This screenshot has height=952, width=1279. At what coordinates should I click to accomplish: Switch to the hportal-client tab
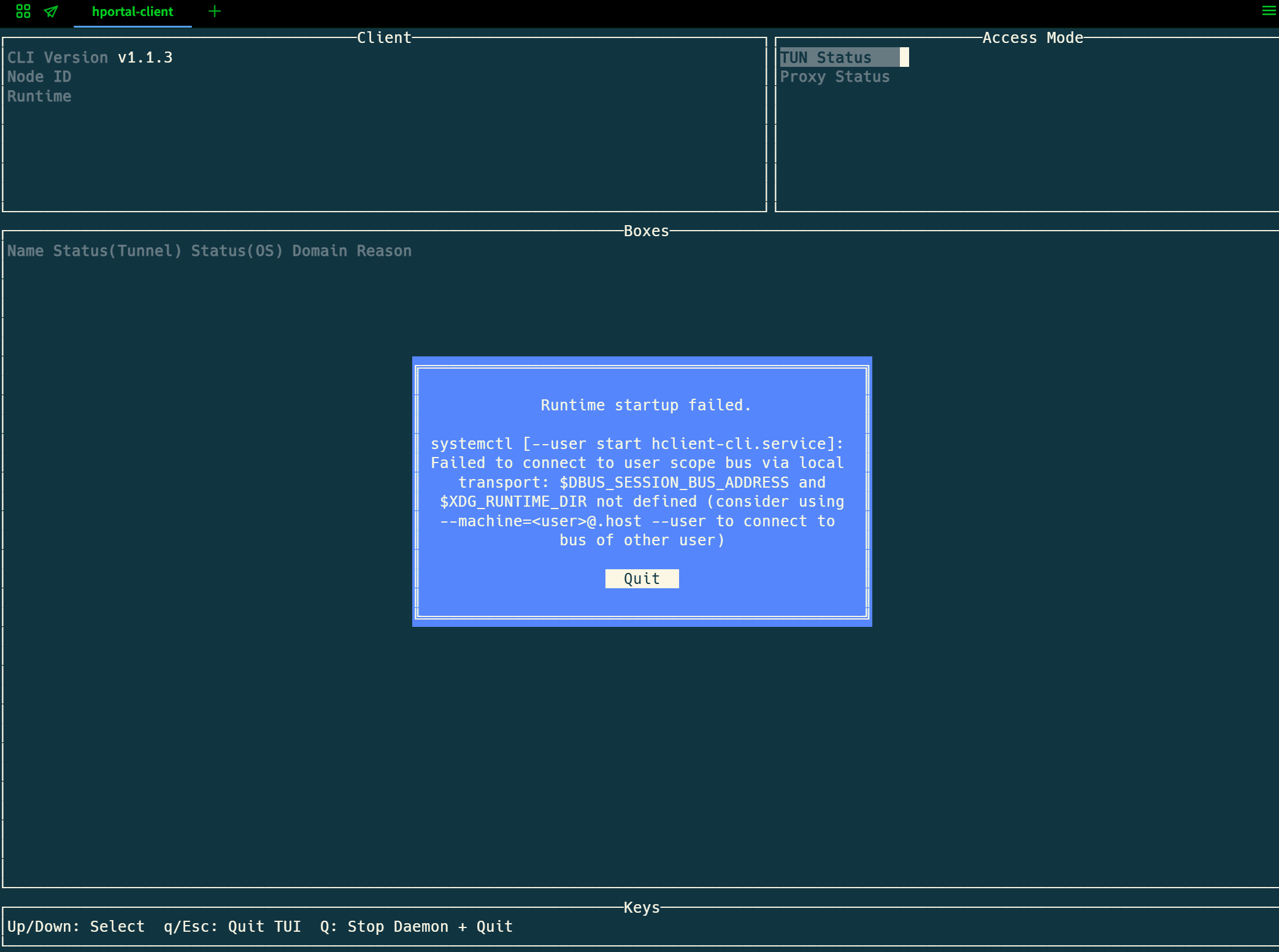tap(133, 12)
